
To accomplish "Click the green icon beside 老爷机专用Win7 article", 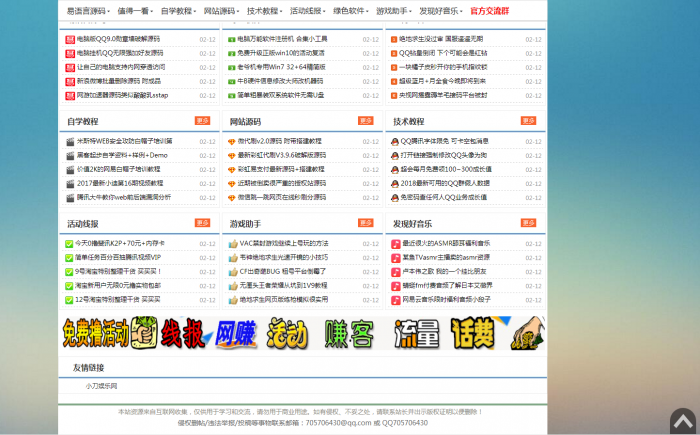I will 232,67.
